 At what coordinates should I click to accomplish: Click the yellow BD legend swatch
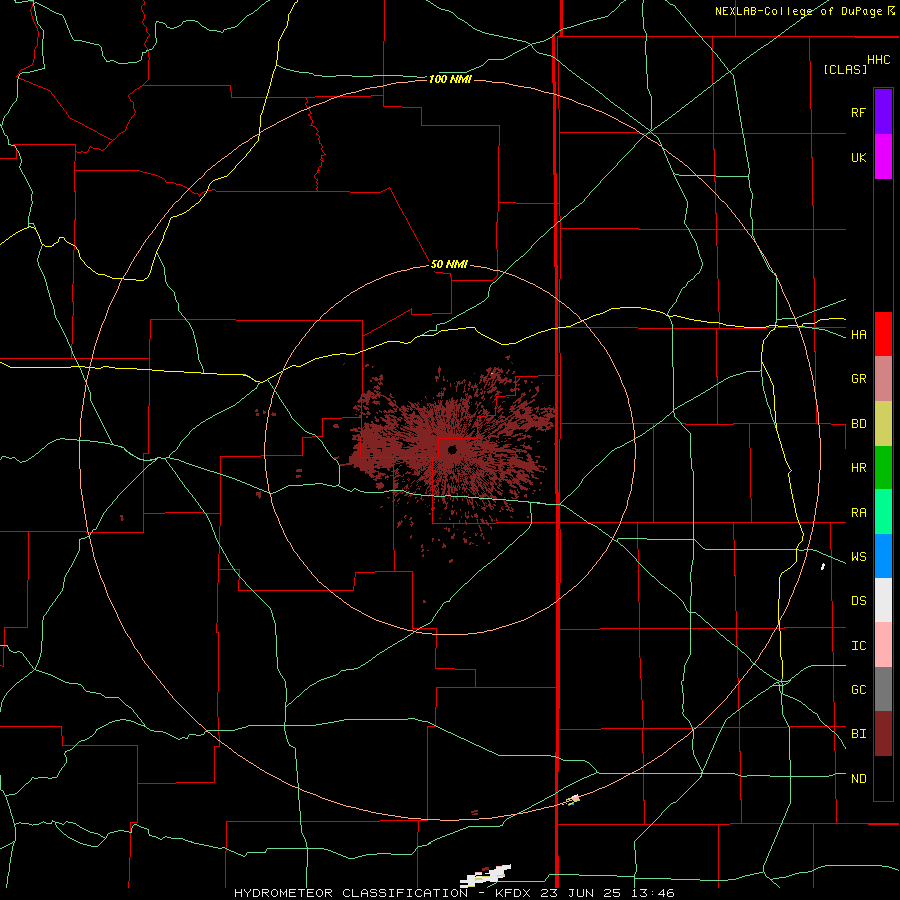point(883,424)
